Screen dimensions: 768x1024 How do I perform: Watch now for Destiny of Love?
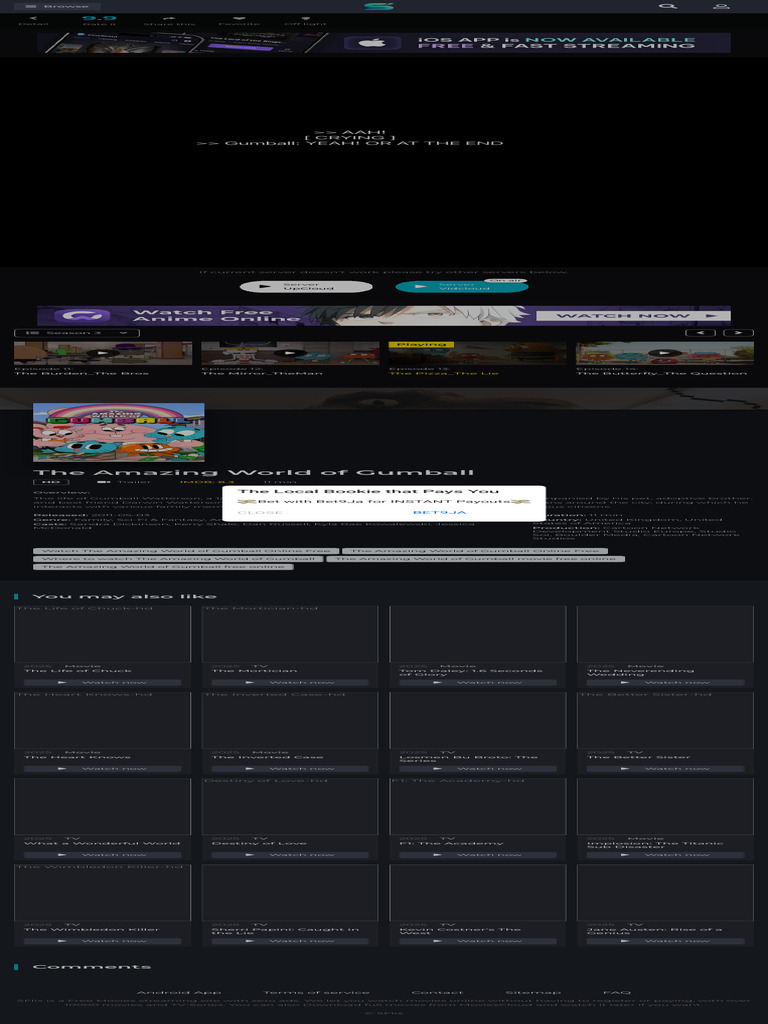pos(290,855)
